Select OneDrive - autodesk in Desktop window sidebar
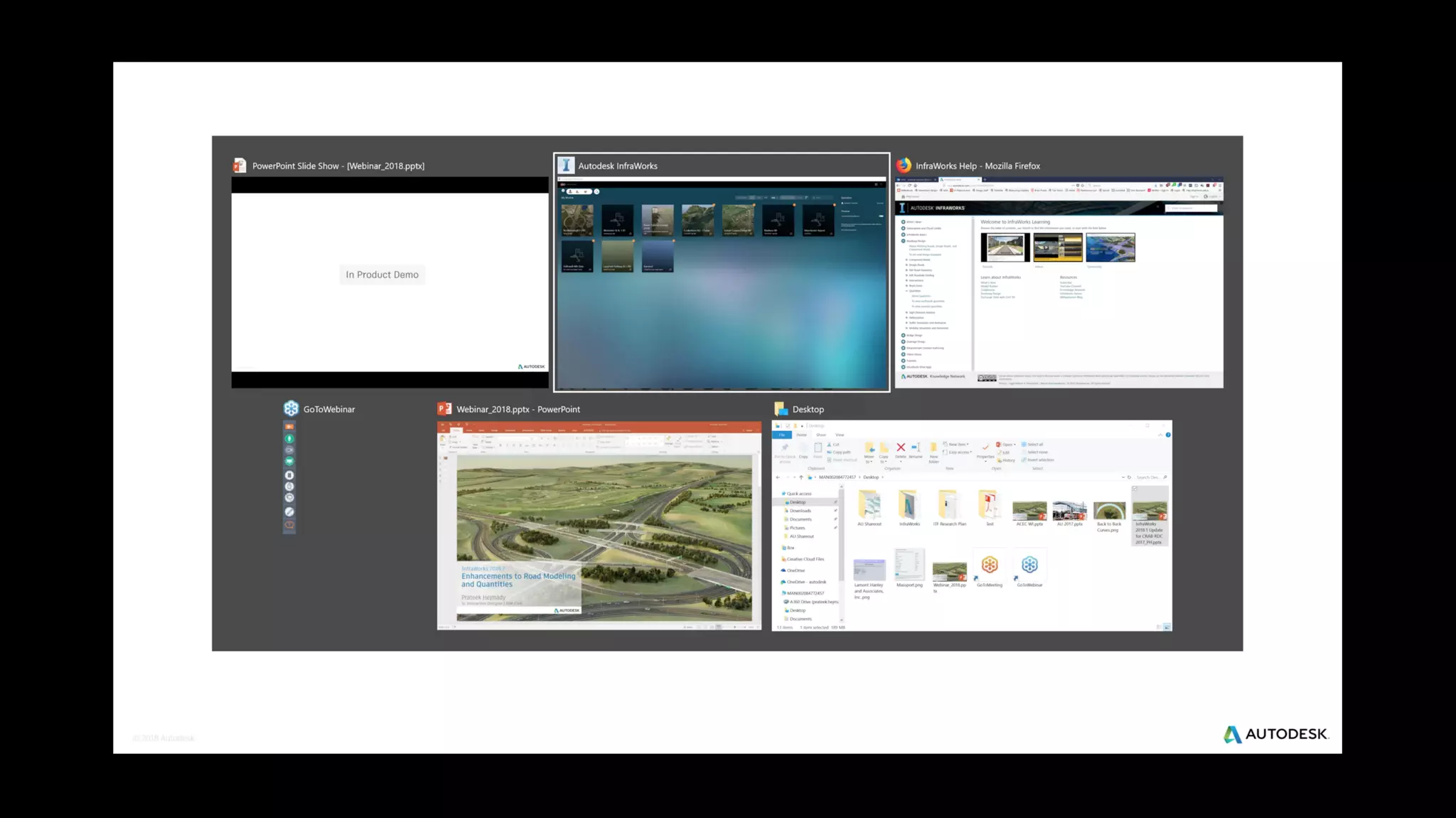 tap(803, 582)
